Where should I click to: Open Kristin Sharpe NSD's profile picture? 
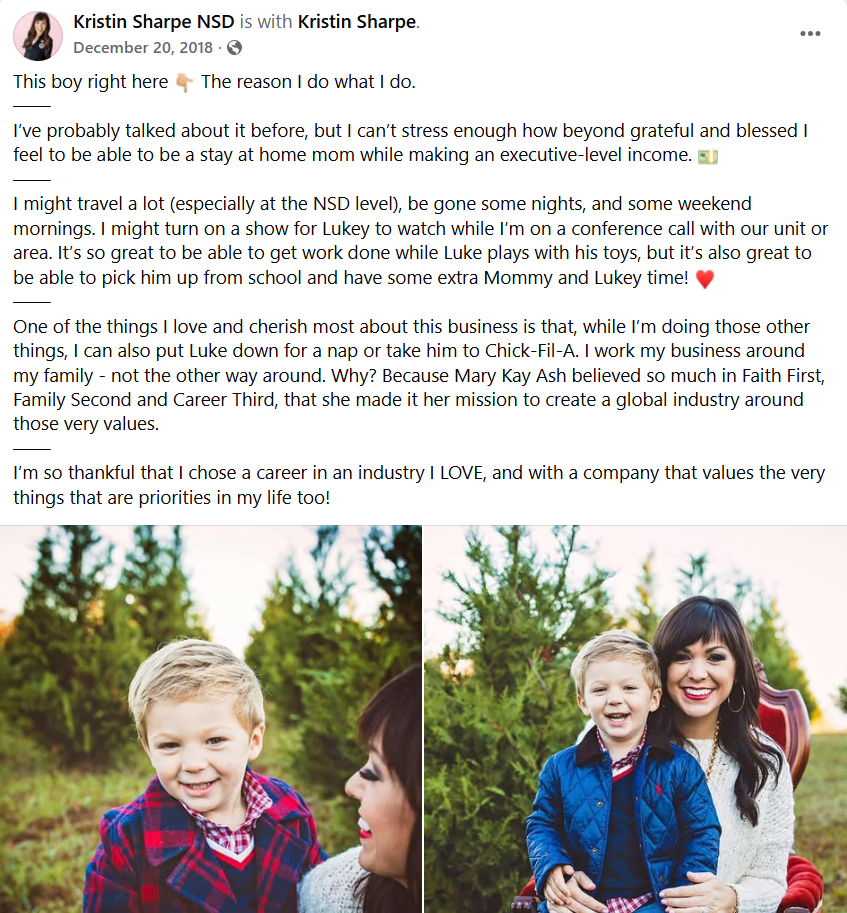tap(38, 36)
